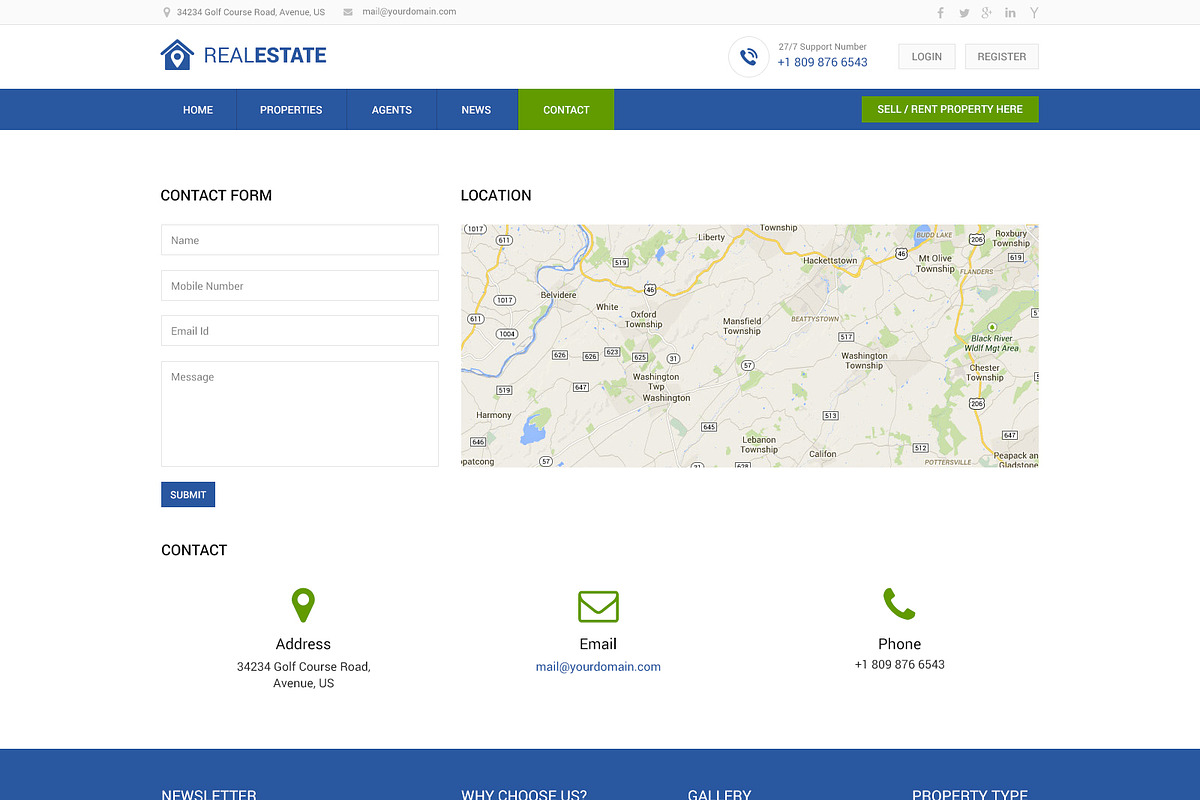
Task: Click the Location heading
Action: (496, 196)
